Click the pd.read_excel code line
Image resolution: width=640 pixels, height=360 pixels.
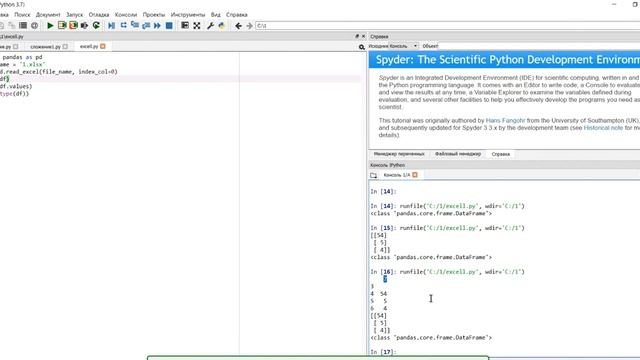tap(59, 72)
